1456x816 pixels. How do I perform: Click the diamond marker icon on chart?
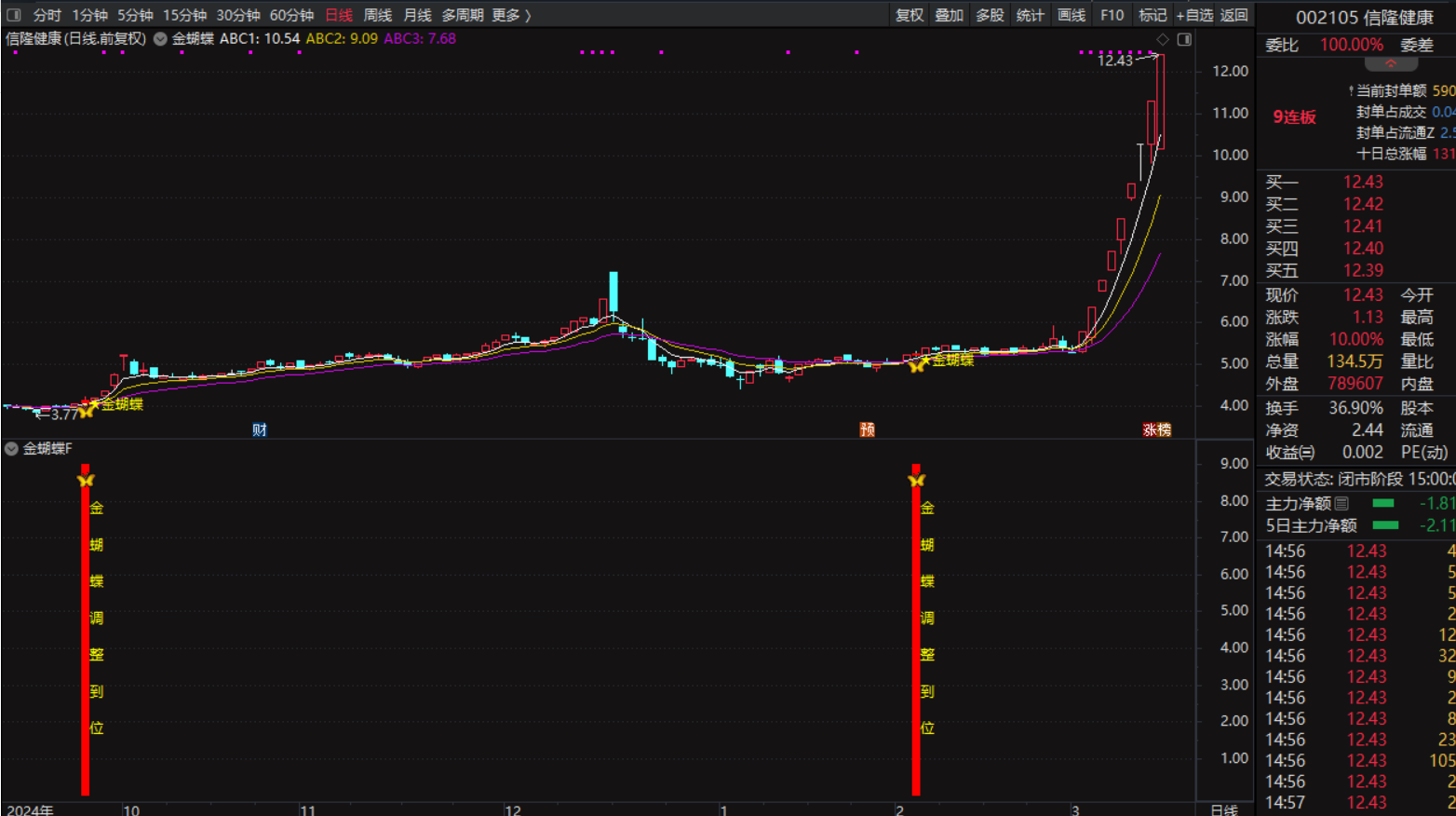tap(1162, 39)
